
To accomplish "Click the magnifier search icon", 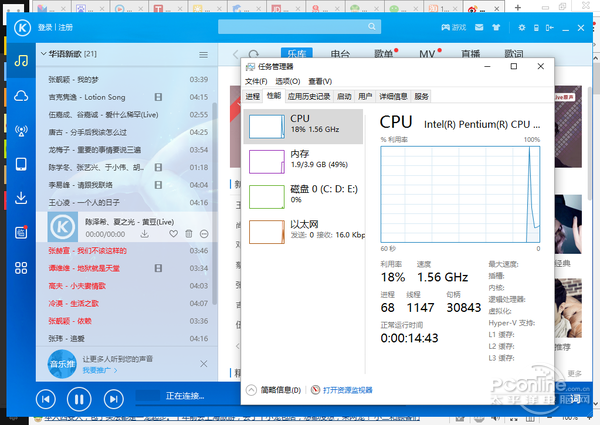I will tap(372, 26).
